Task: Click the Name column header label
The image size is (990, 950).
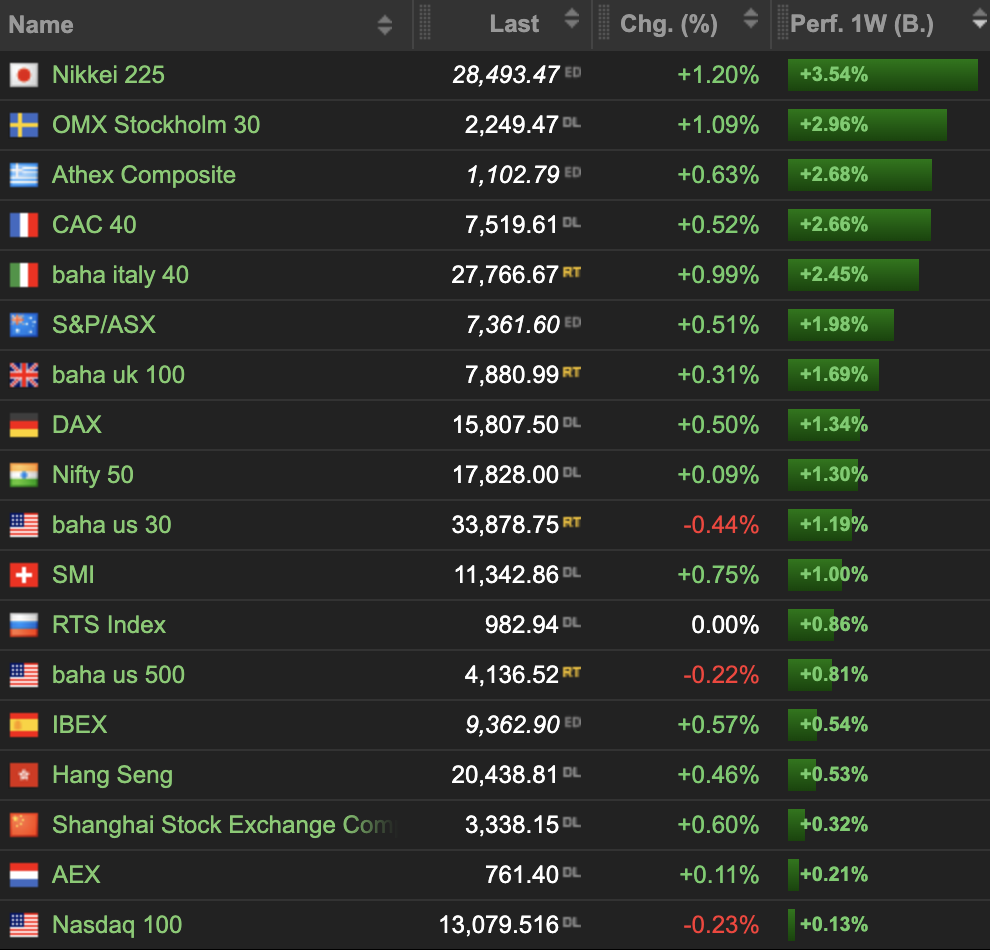Action: pos(41,25)
